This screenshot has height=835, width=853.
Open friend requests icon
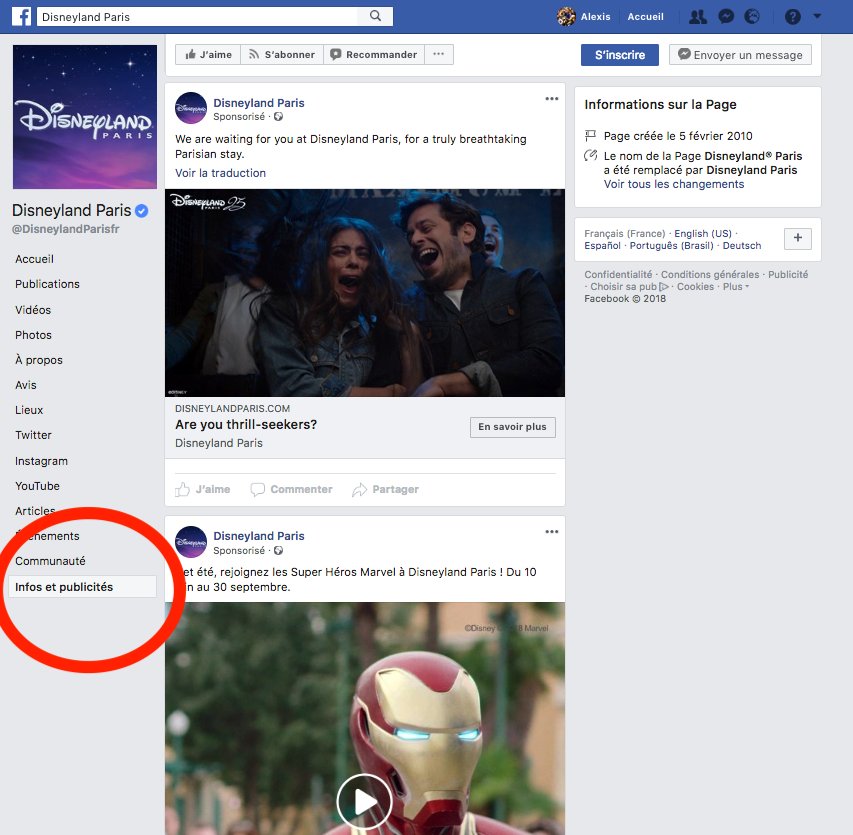[x=697, y=17]
